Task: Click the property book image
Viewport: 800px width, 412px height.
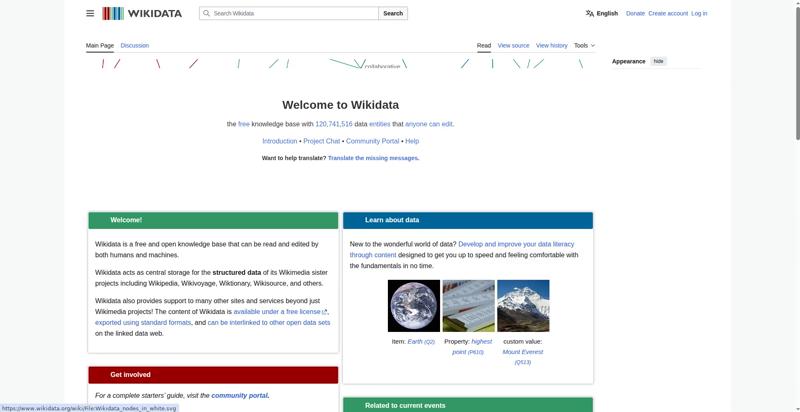Action: tap(468, 305)
